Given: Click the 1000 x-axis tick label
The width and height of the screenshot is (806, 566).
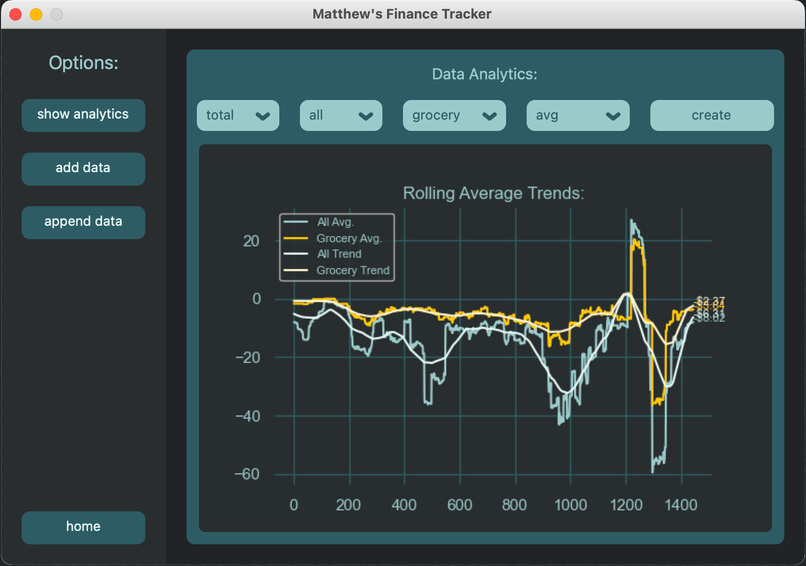Looking at the screenshot, I should (571, 505).
